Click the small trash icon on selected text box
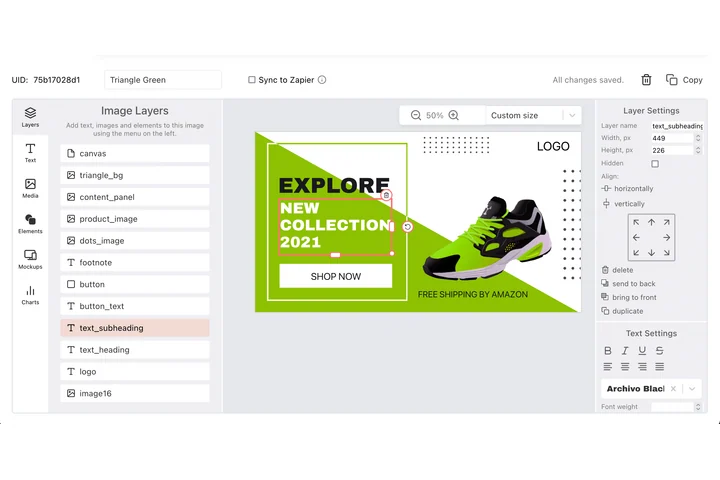The image size is (720, 480). 387,195
